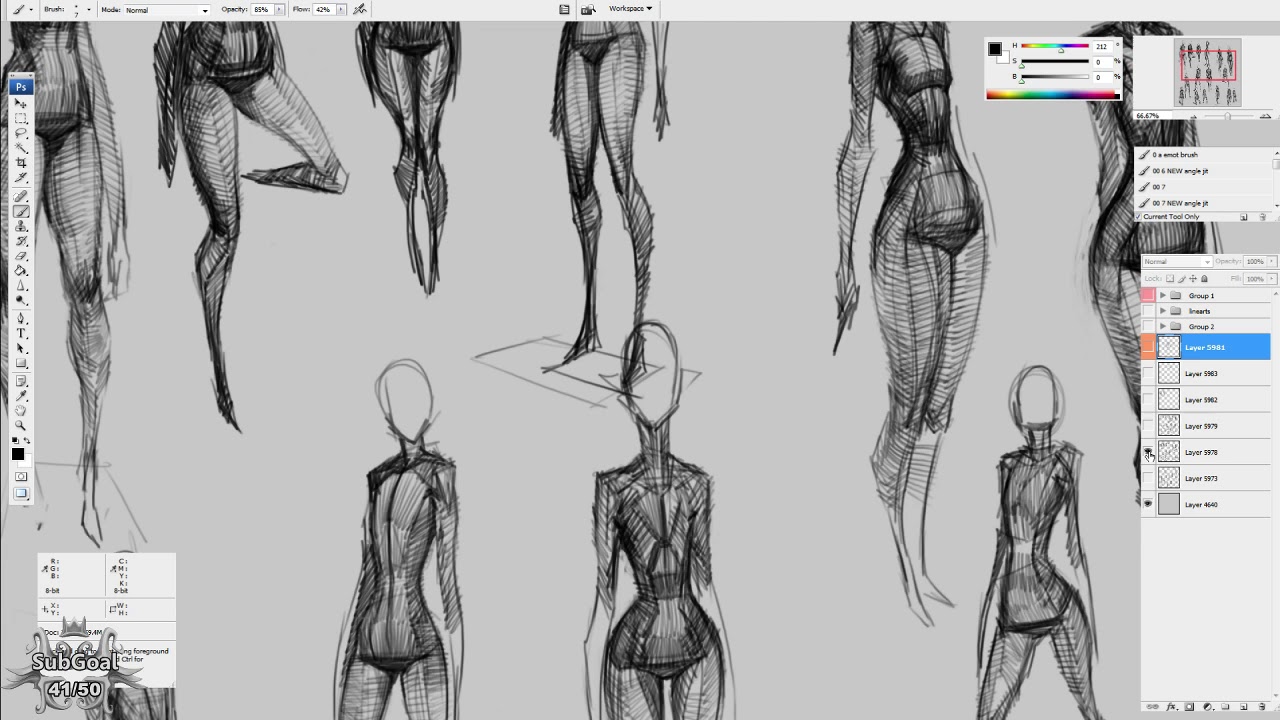Toggle visibility of Layer 4640
The width and height of the screenshot is (1280, 720).
1148,504
